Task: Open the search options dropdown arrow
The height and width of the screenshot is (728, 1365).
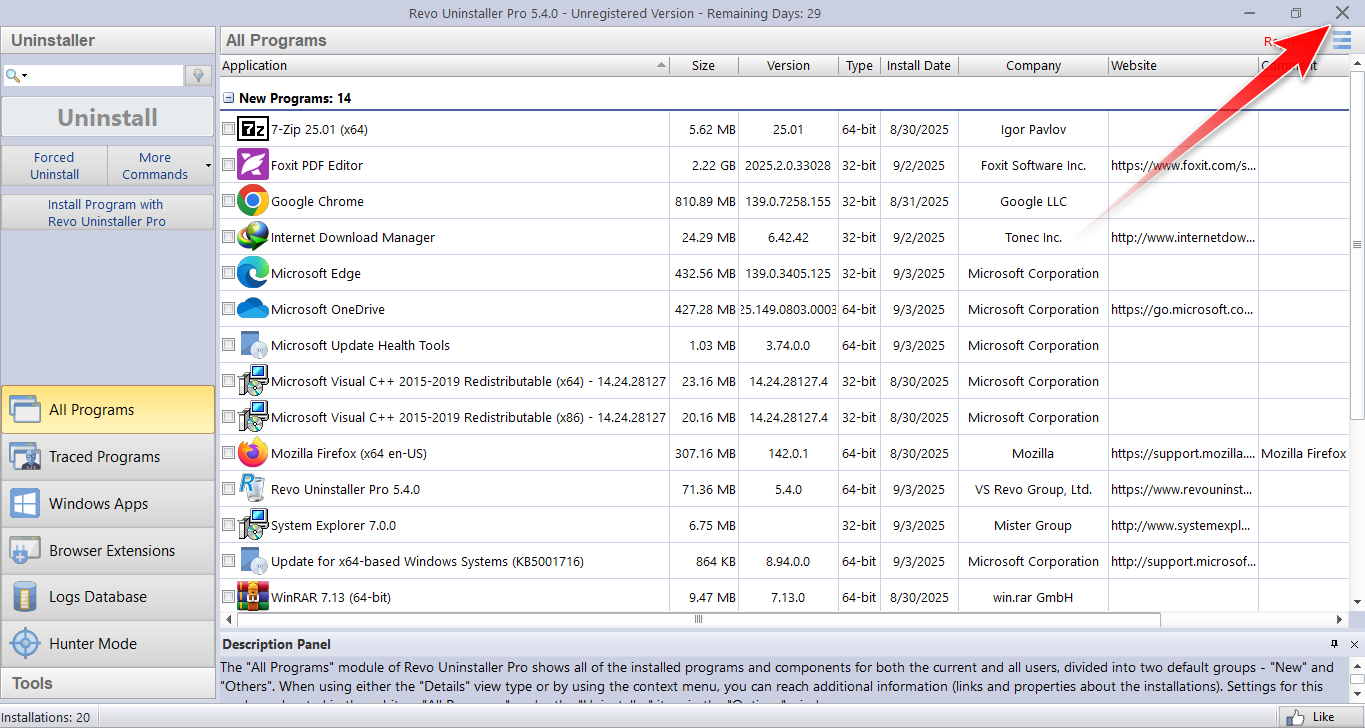Action: coord(24,77)
